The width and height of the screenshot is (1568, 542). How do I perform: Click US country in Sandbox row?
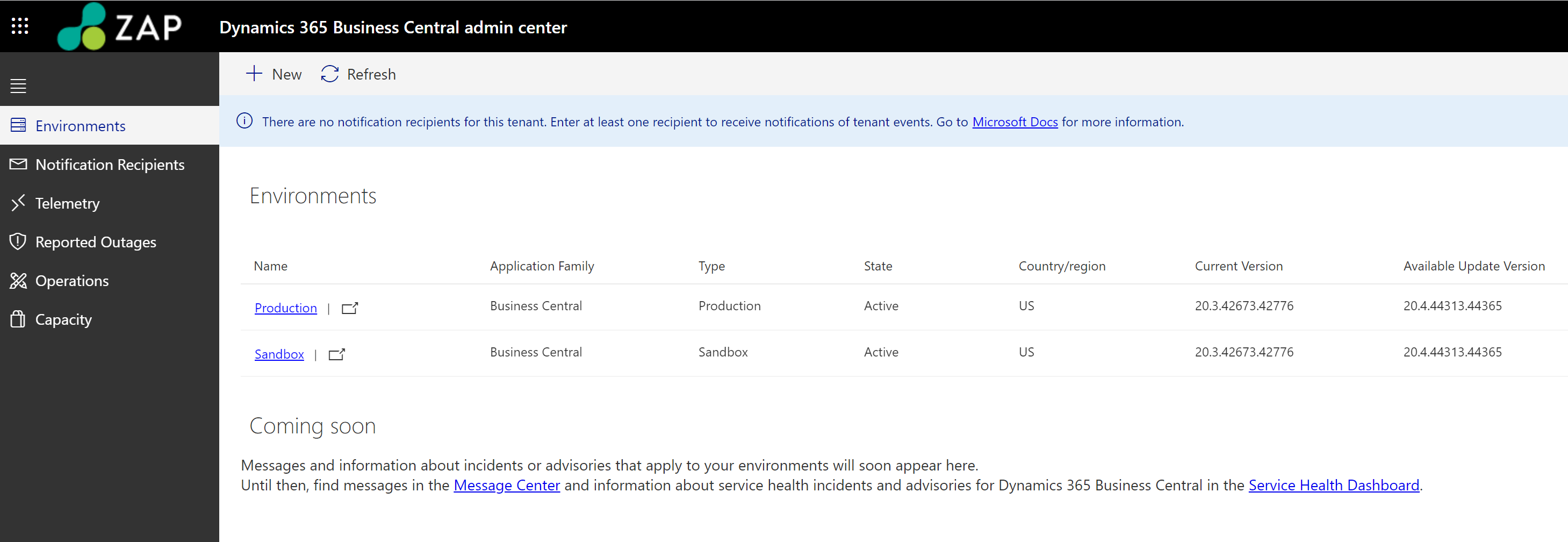click(x=1026, y=352)
